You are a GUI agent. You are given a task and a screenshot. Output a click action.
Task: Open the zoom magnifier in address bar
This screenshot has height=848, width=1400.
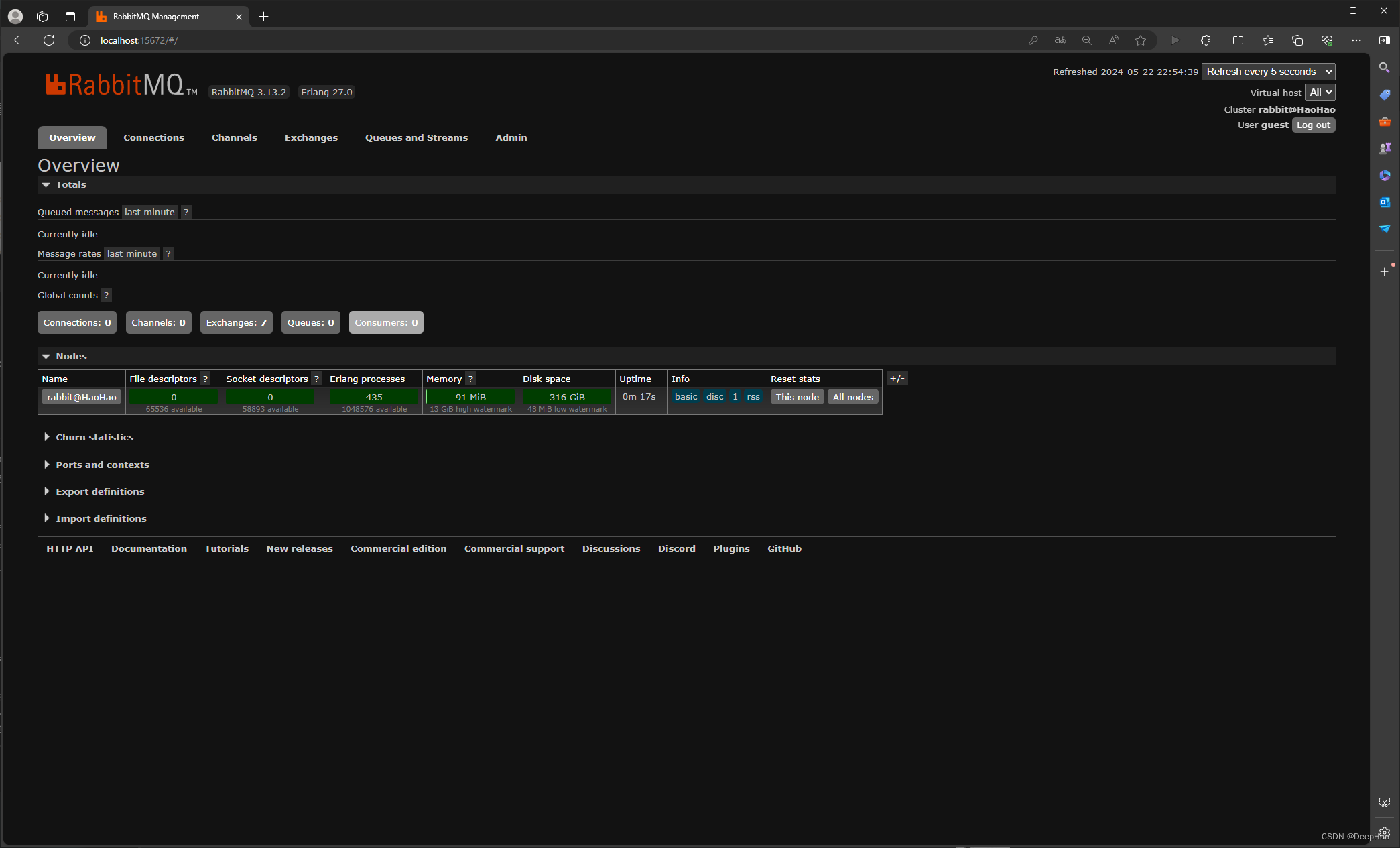click(1087, 40)
